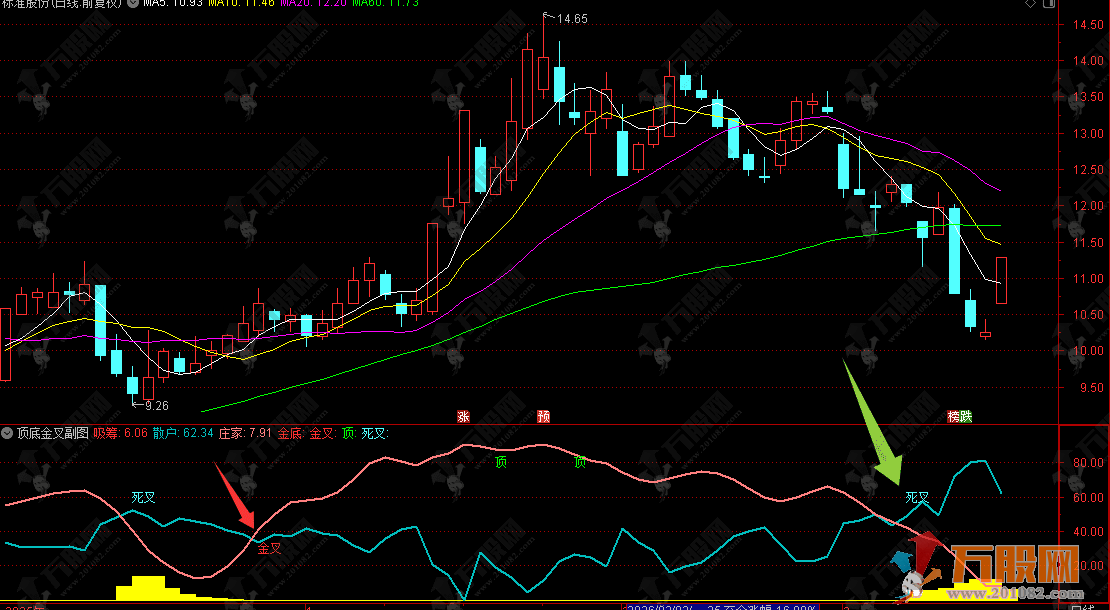Select the MA5: 10.93 indicator label

tap(173, 3)
